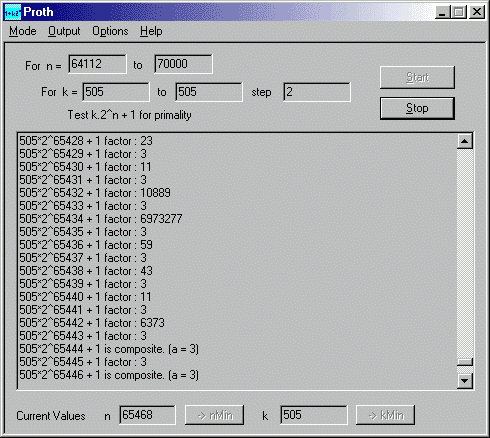Click the results list scroll down arrow
The width and height of the screenshot is (490, 438).
(465, 380)
